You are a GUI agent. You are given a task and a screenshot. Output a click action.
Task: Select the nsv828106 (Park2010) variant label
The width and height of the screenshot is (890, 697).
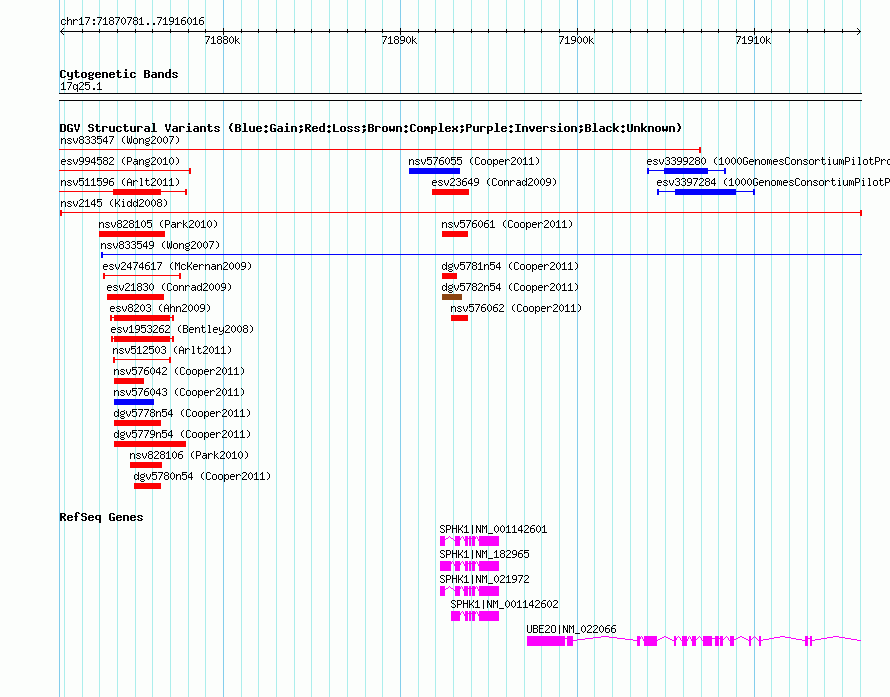[x=189, y=455]
